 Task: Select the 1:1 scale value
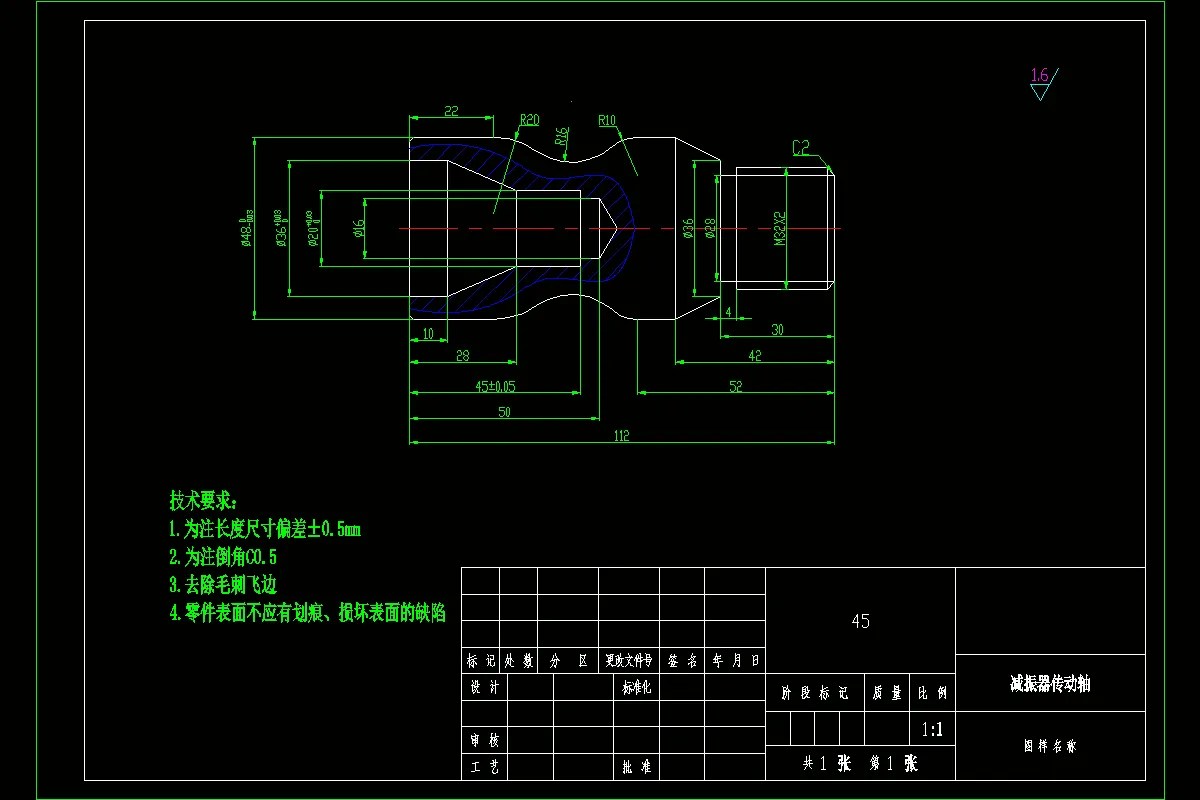[x=931, y=730]
